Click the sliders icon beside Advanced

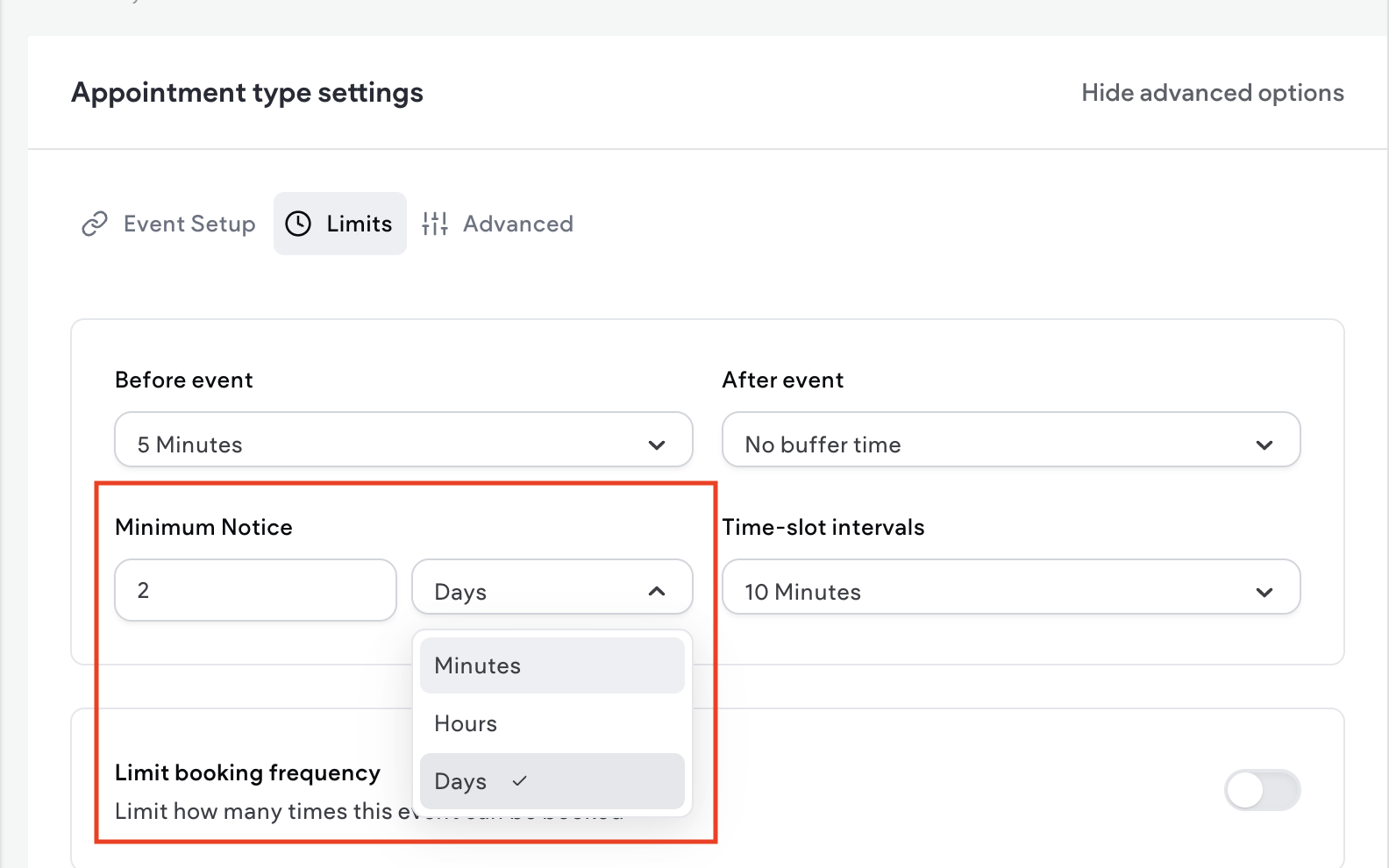[435, 224]
